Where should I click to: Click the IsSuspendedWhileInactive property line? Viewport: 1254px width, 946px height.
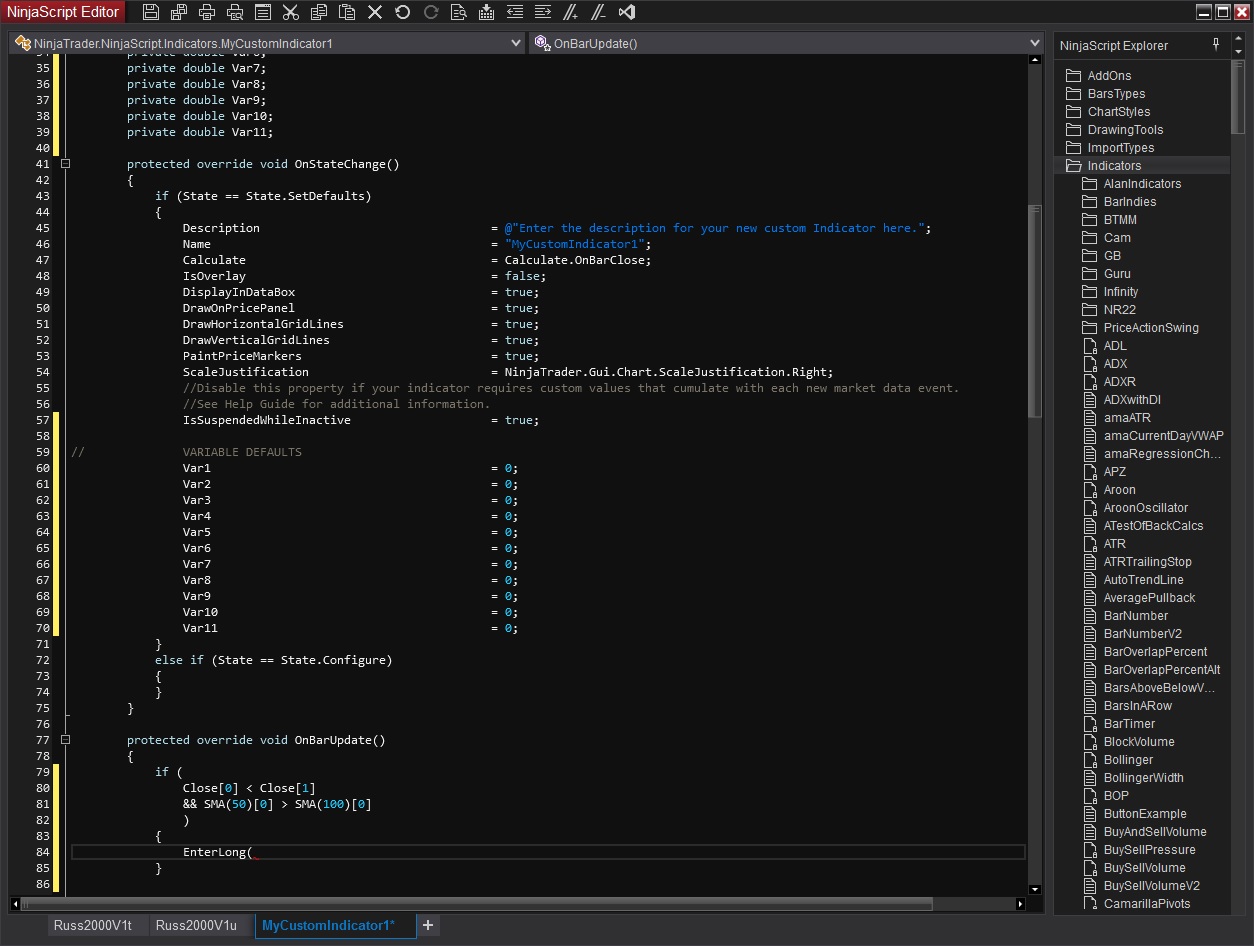[x=360, y=420]
